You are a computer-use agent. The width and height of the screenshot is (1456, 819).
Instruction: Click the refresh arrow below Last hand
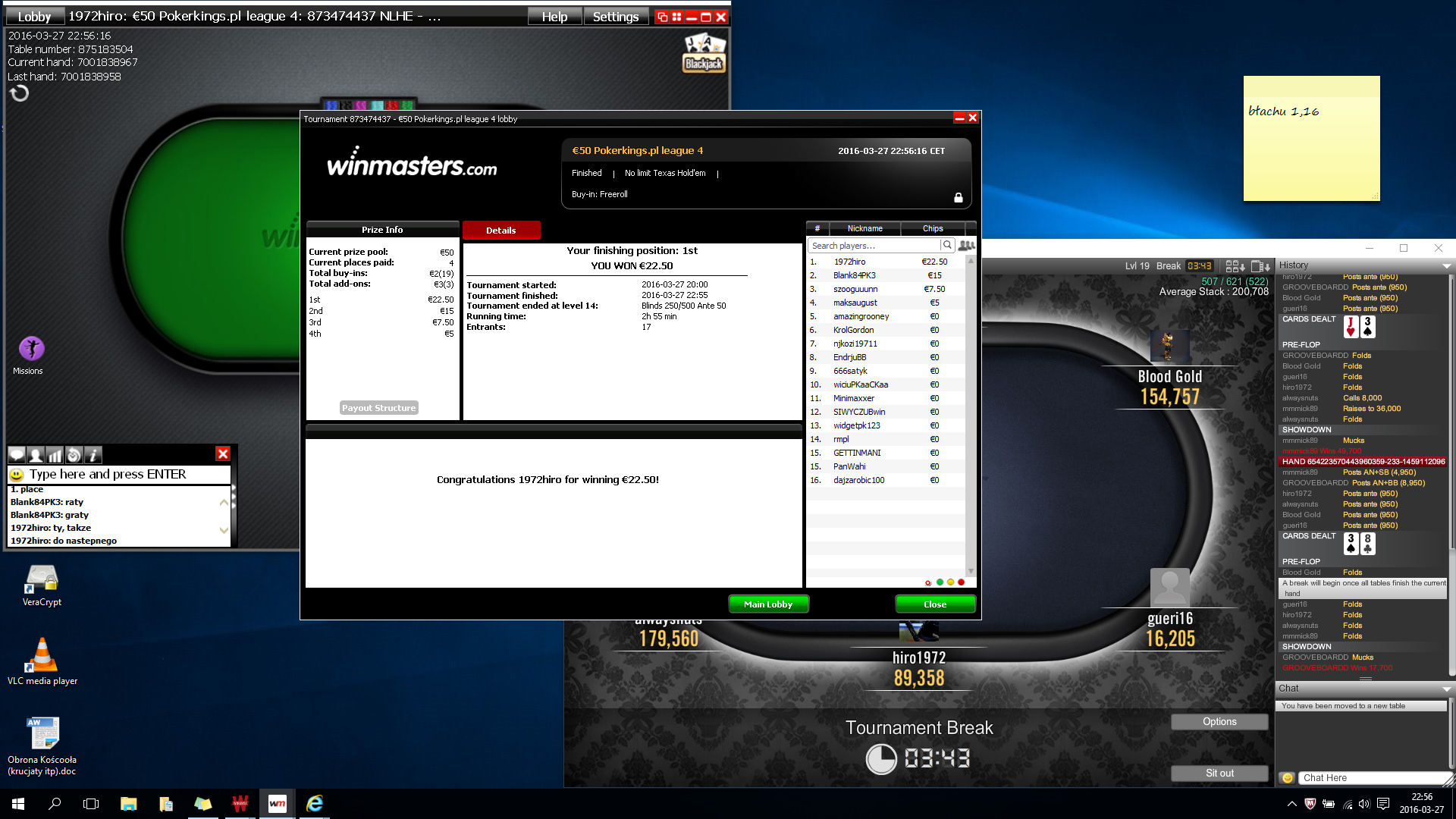point(19,93)
